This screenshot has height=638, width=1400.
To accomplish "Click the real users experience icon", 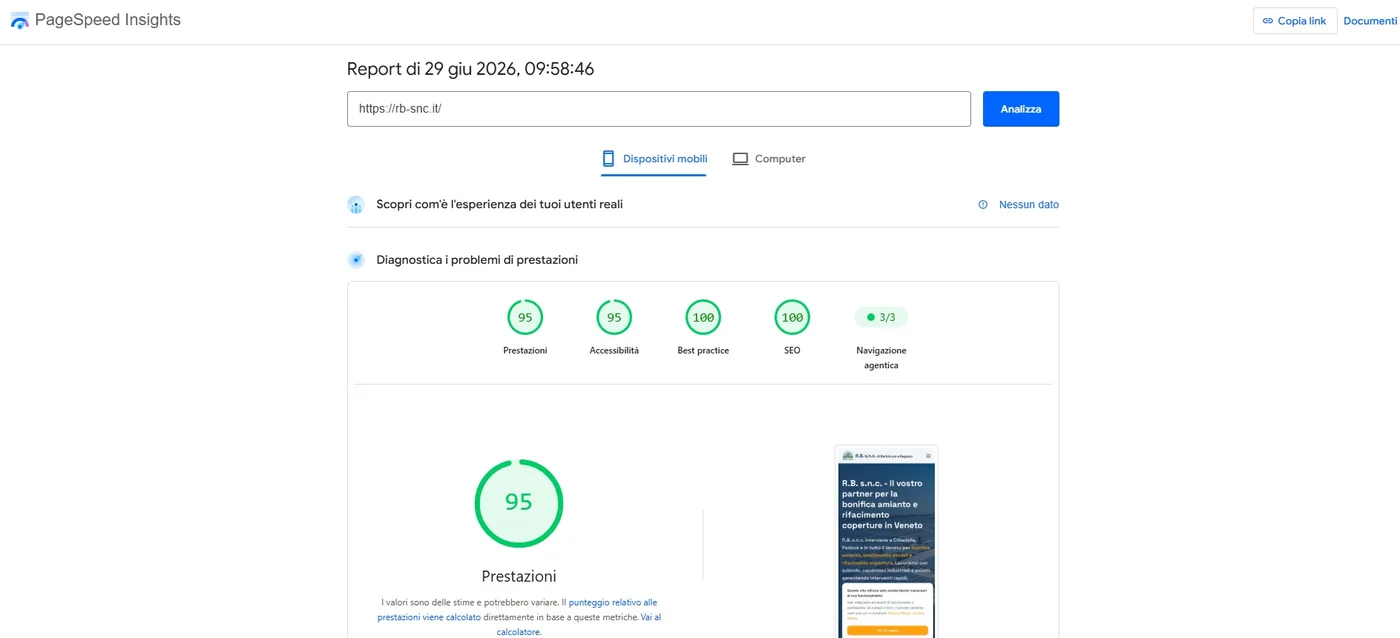I will point(356,204).
